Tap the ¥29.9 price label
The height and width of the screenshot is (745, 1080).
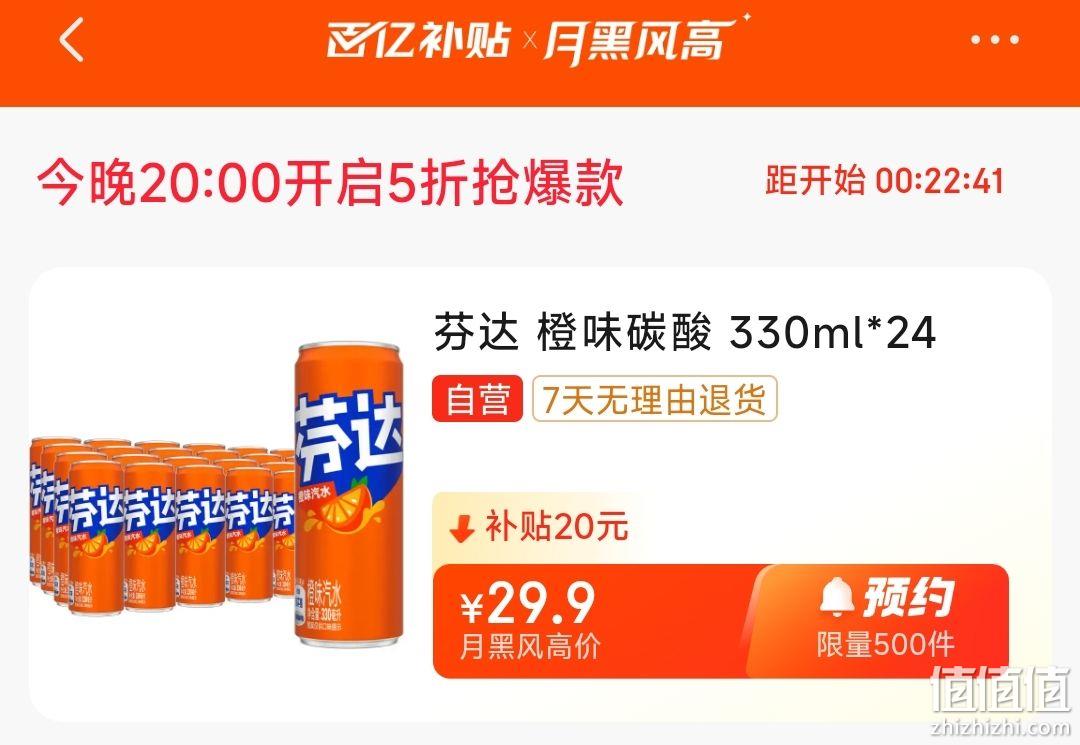pyautogui.click(x=528, y=603)
